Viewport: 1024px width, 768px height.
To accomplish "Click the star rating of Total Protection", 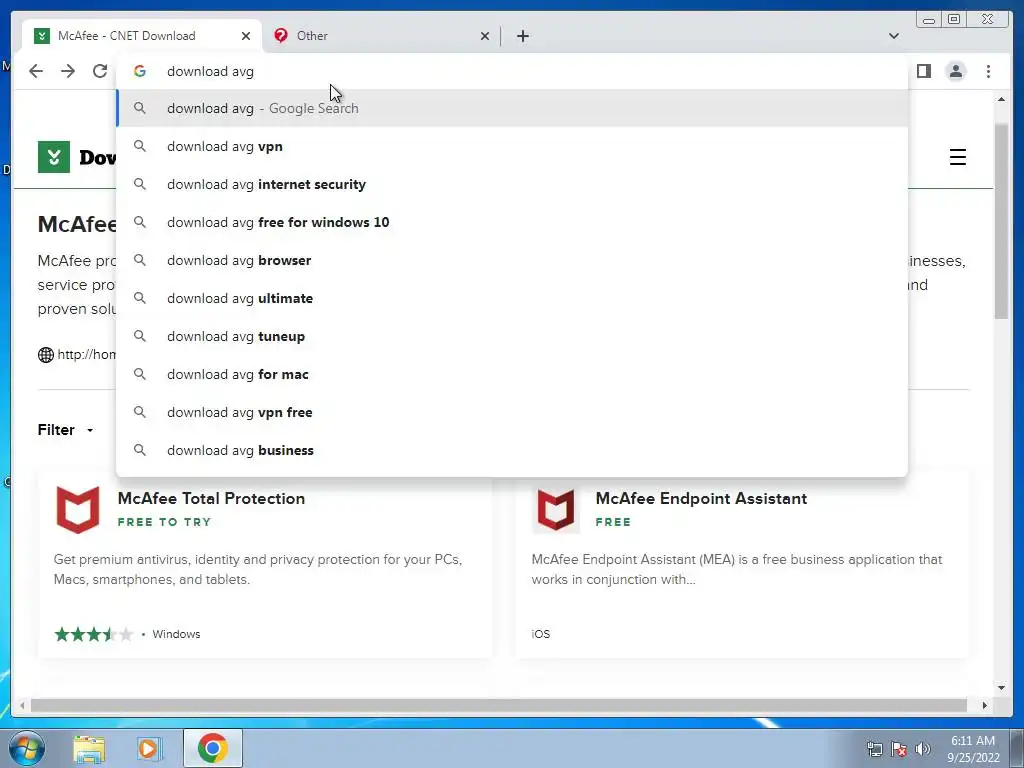I will [94, 634].
